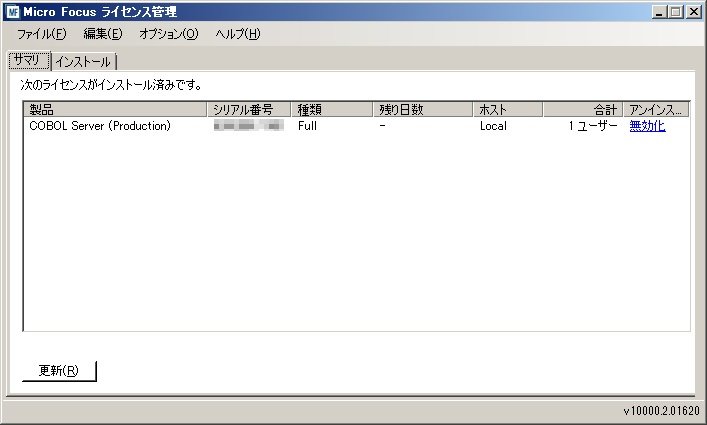The width and height of the screenshot is (707, 425).
Task: Sort by the 種類 column header
Action: (x=332, y=110)
